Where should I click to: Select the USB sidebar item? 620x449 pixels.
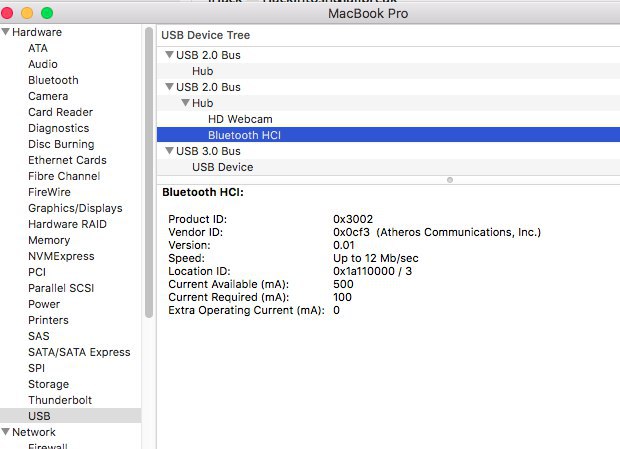(39, 416)
